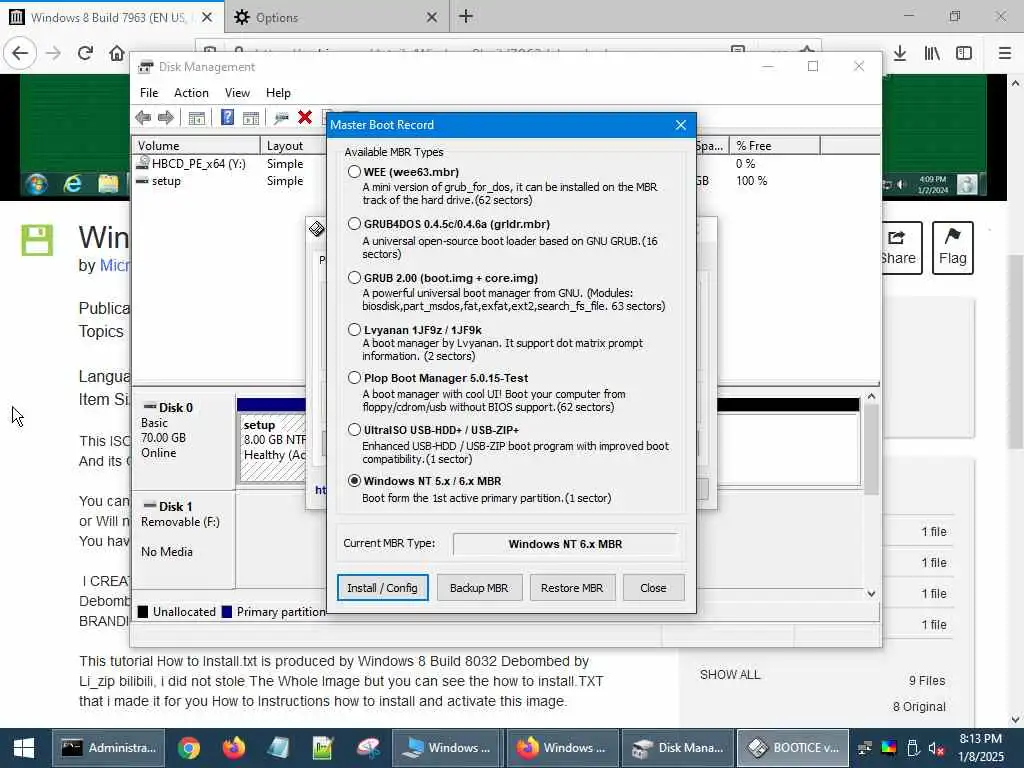Click the browser Home button
The width and height of the screenshot is (1024, 768).
tap(117, 53)
